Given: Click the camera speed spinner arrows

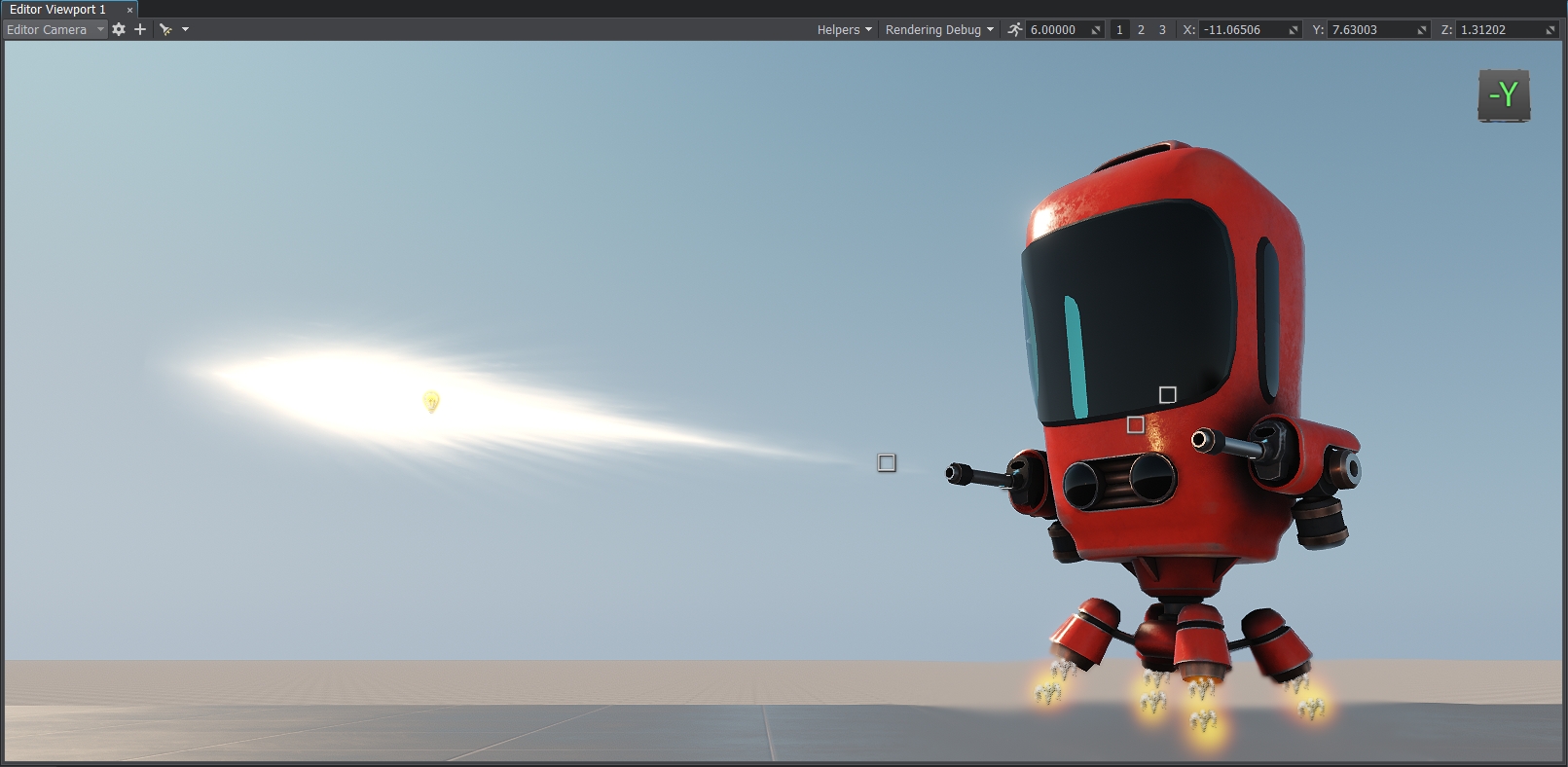Looking at the screenshot, I should (1096, 30).
